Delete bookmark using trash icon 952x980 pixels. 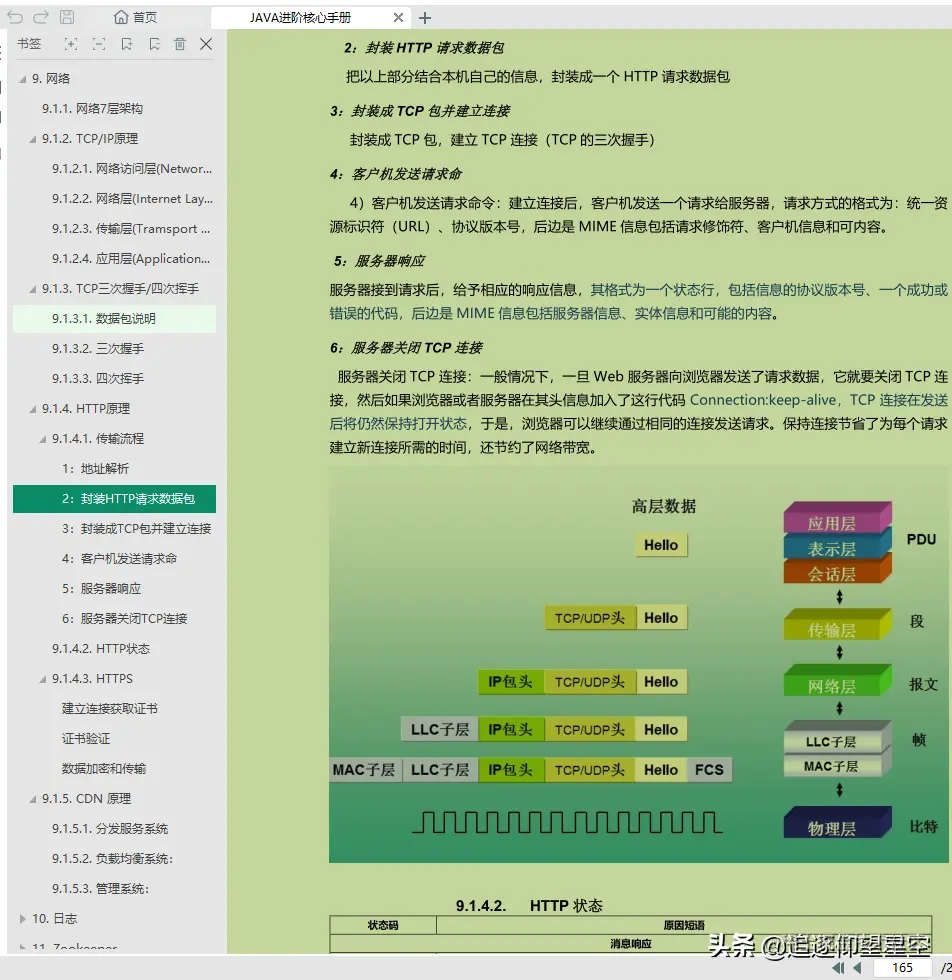(180, 44)
